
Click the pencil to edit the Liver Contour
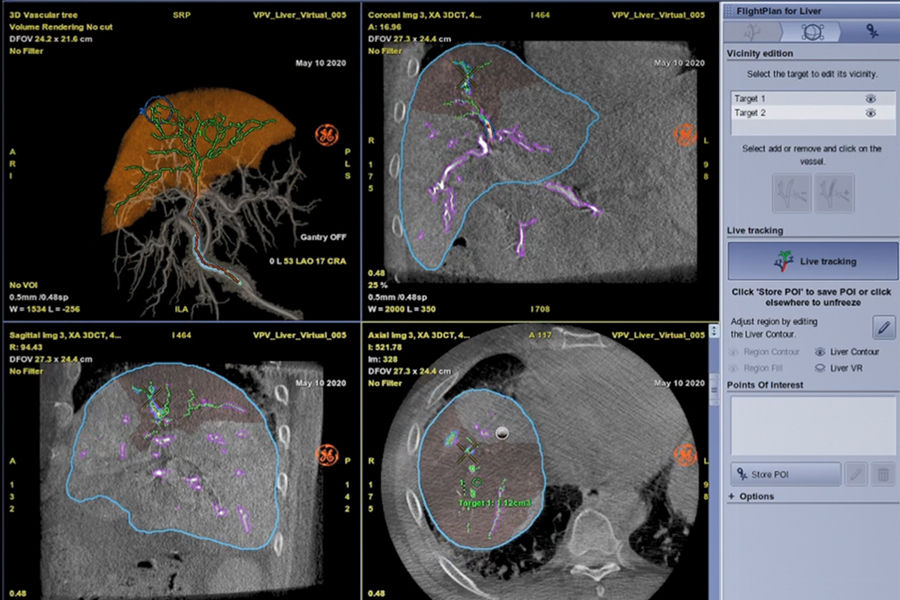pos(884,327)
